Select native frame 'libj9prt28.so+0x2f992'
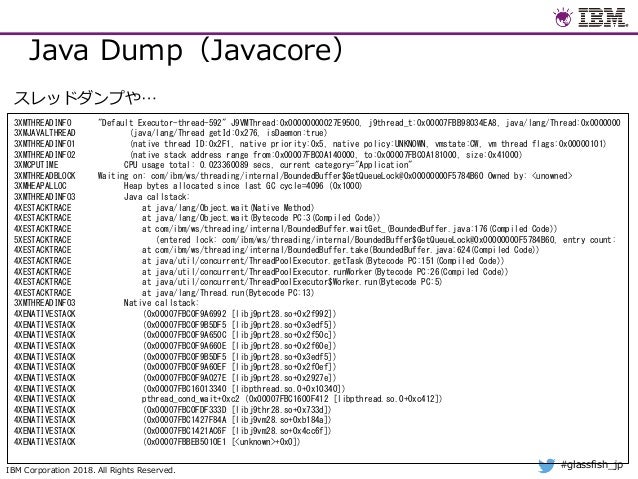Viewport: 638px width, 479px height. 240,314
